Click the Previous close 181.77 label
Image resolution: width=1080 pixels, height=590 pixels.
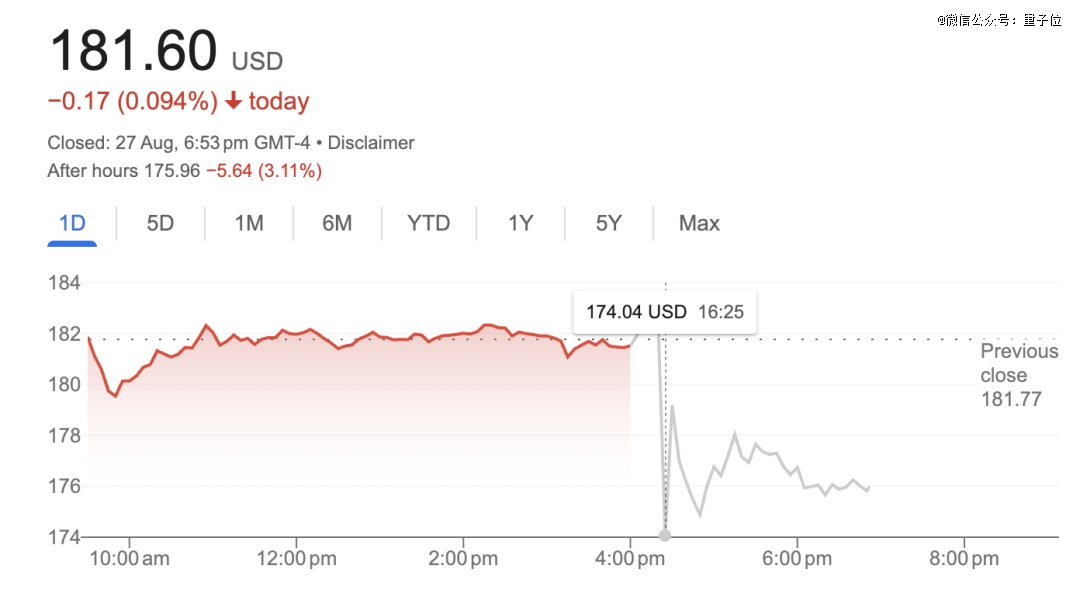pos(1018,375)
